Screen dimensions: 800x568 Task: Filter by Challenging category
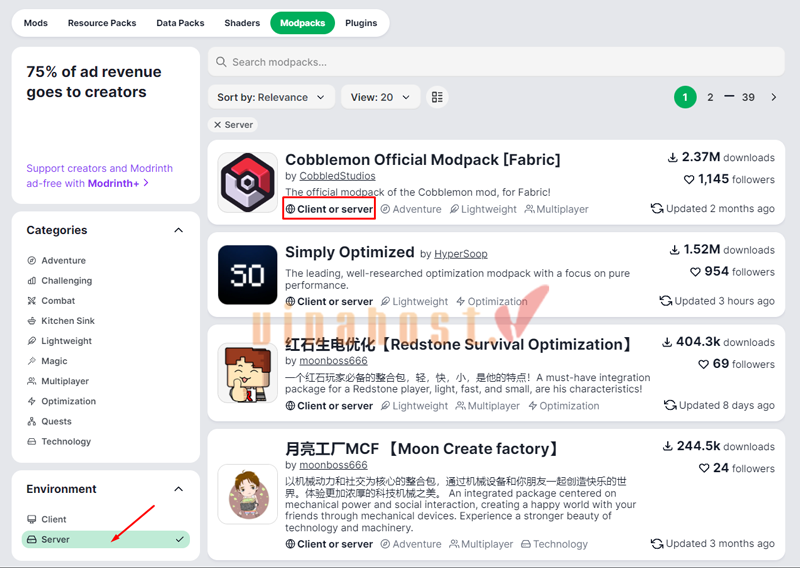click(x=59, y=281)
